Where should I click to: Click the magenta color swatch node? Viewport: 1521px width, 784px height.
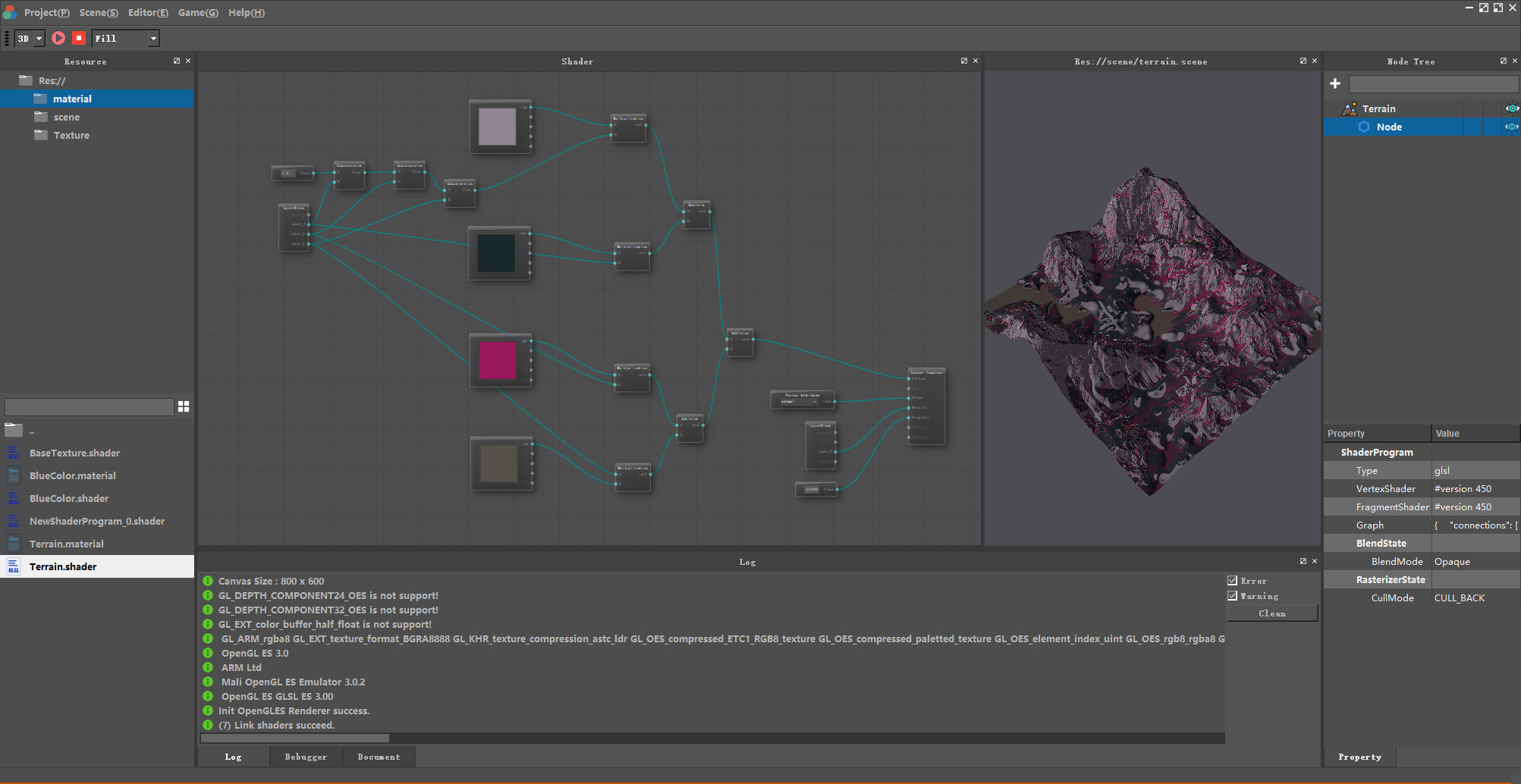pyautogui.click(x=498, y=360)
